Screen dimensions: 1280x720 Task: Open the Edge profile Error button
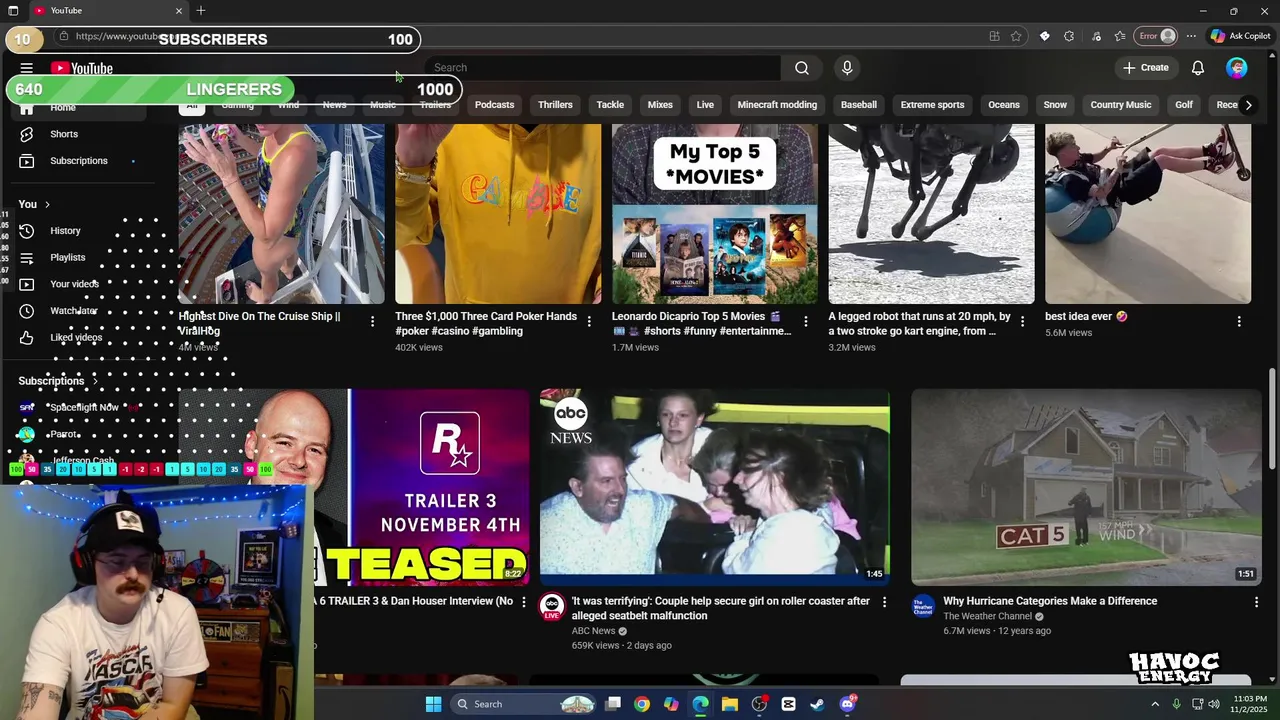[1156, 36]
